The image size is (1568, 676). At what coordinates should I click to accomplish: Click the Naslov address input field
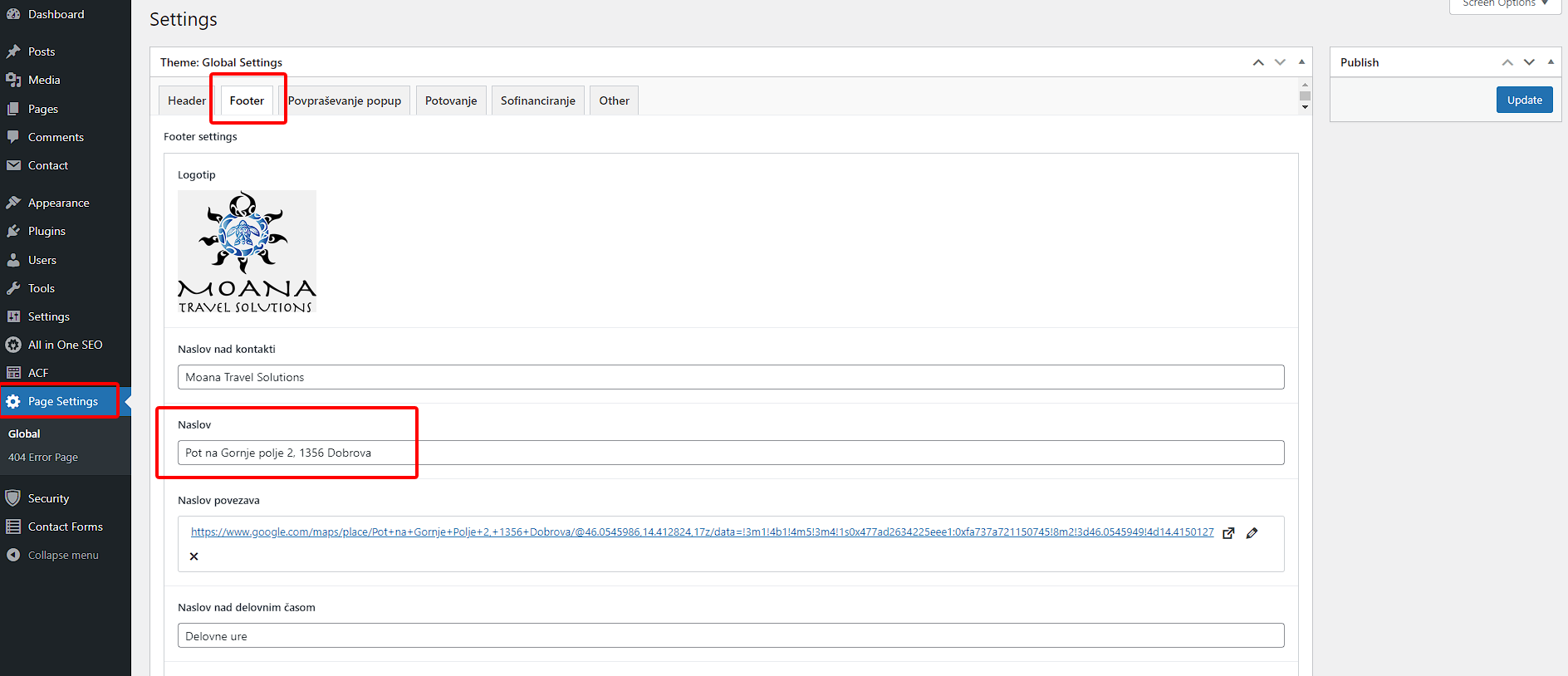click(x=731, y=453)
